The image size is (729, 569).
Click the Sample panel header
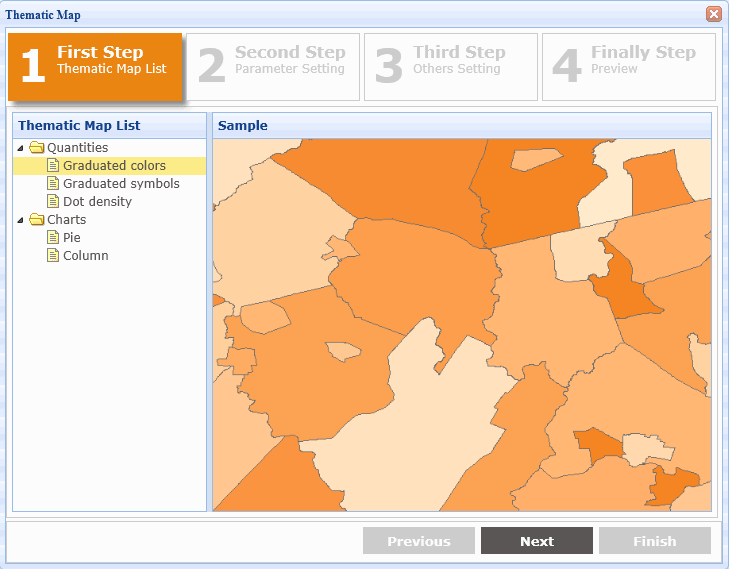(462, 126)
